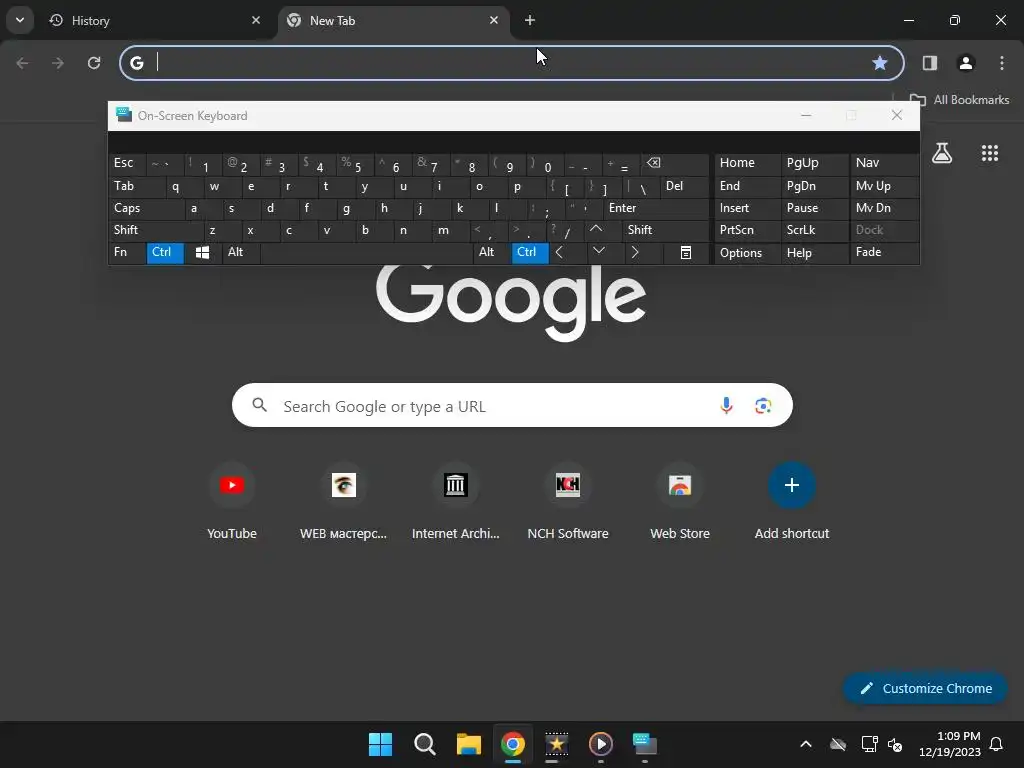Click the PrtScn key on keyboard

747,230
